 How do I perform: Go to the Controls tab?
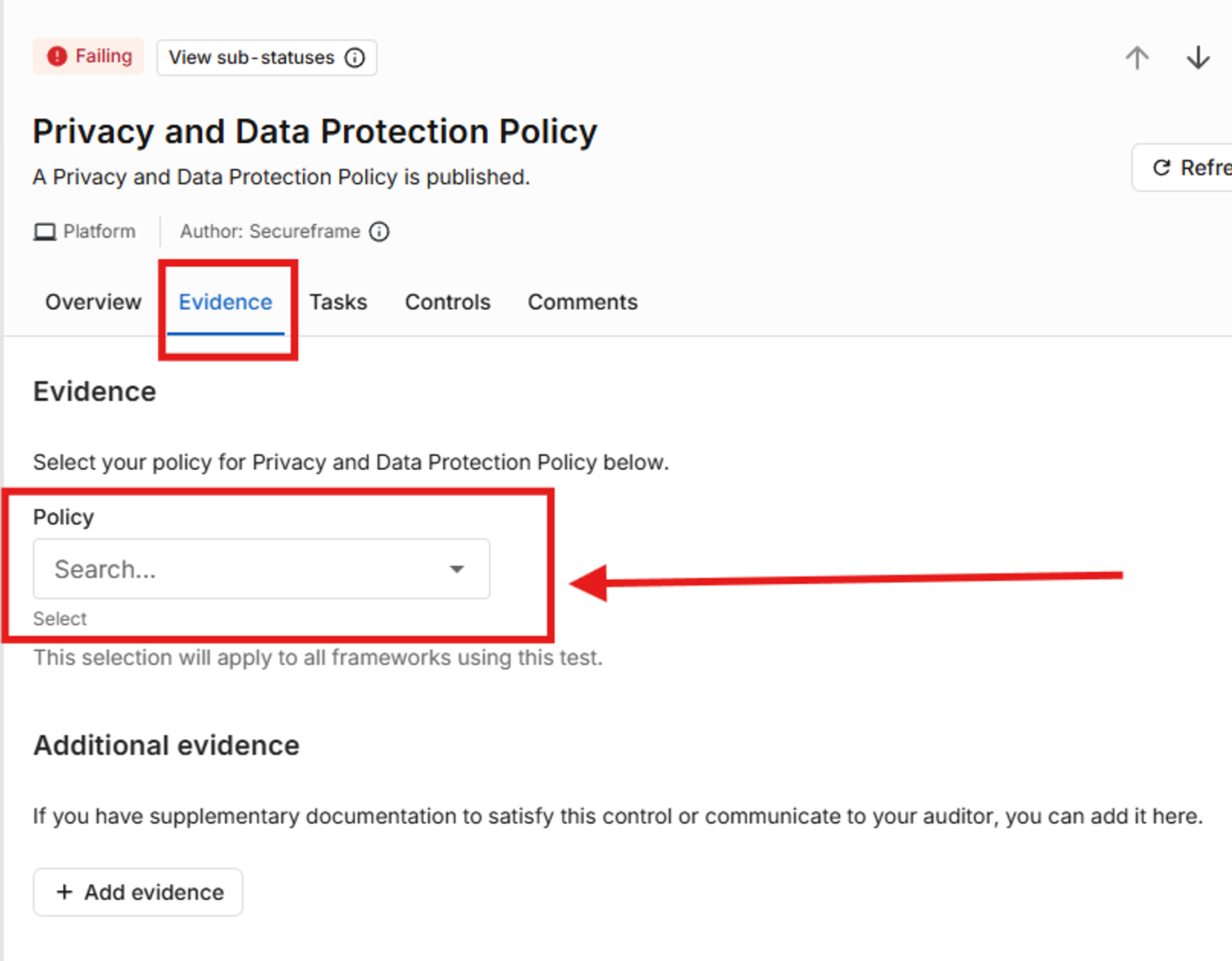447,302
